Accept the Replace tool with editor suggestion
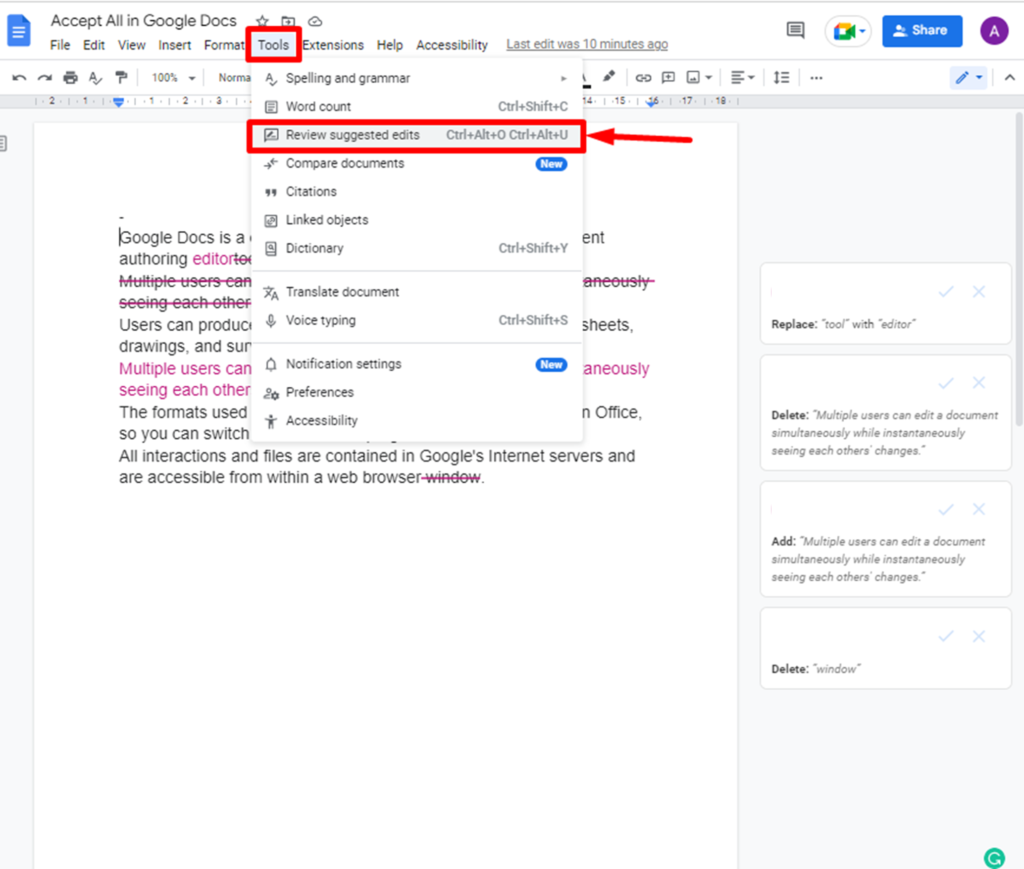Viewport: 1024px width, 869px height. (x=946, y=292)
